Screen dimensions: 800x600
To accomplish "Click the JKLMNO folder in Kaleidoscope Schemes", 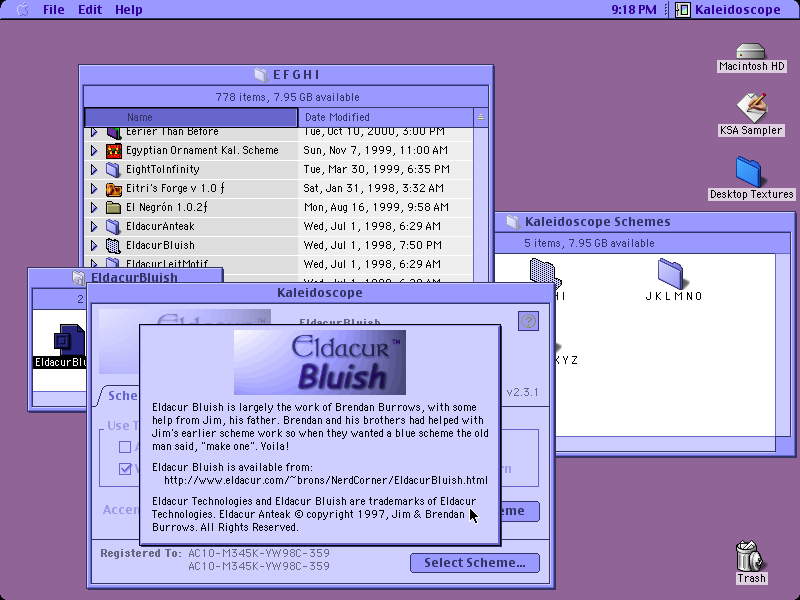I will [x=673, y=279].
